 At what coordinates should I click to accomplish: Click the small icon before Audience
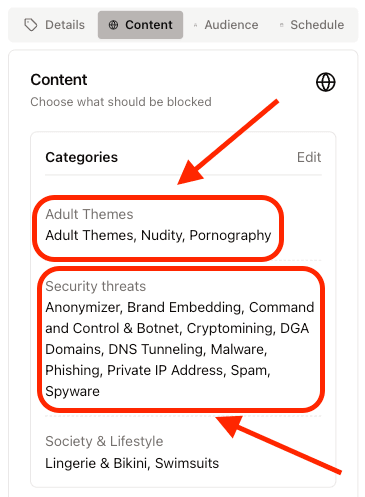pyautogui.click(x=196, y=25)
